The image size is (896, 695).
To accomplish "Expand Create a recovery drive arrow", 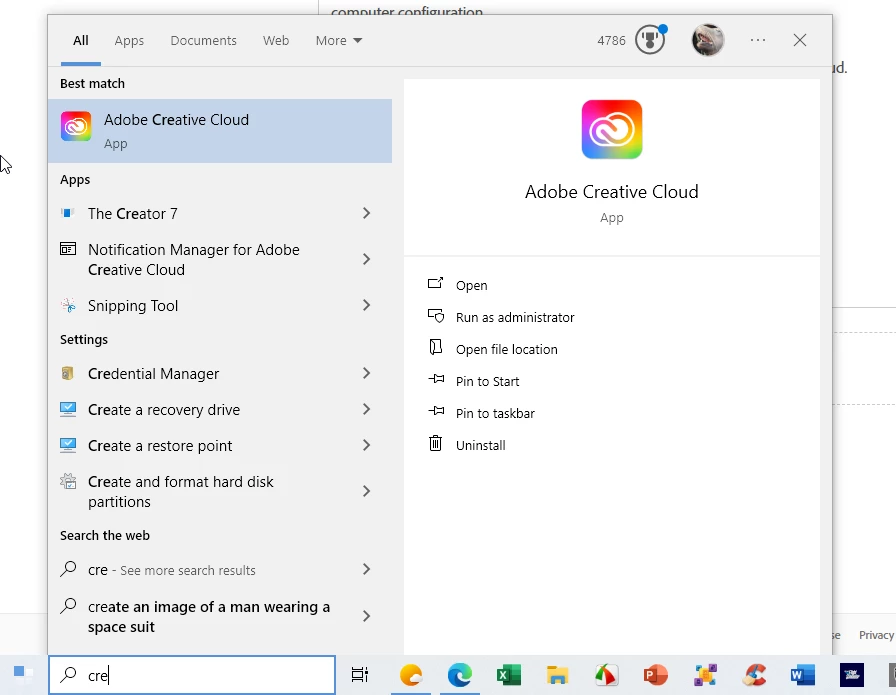I will [x=366, y=409].
